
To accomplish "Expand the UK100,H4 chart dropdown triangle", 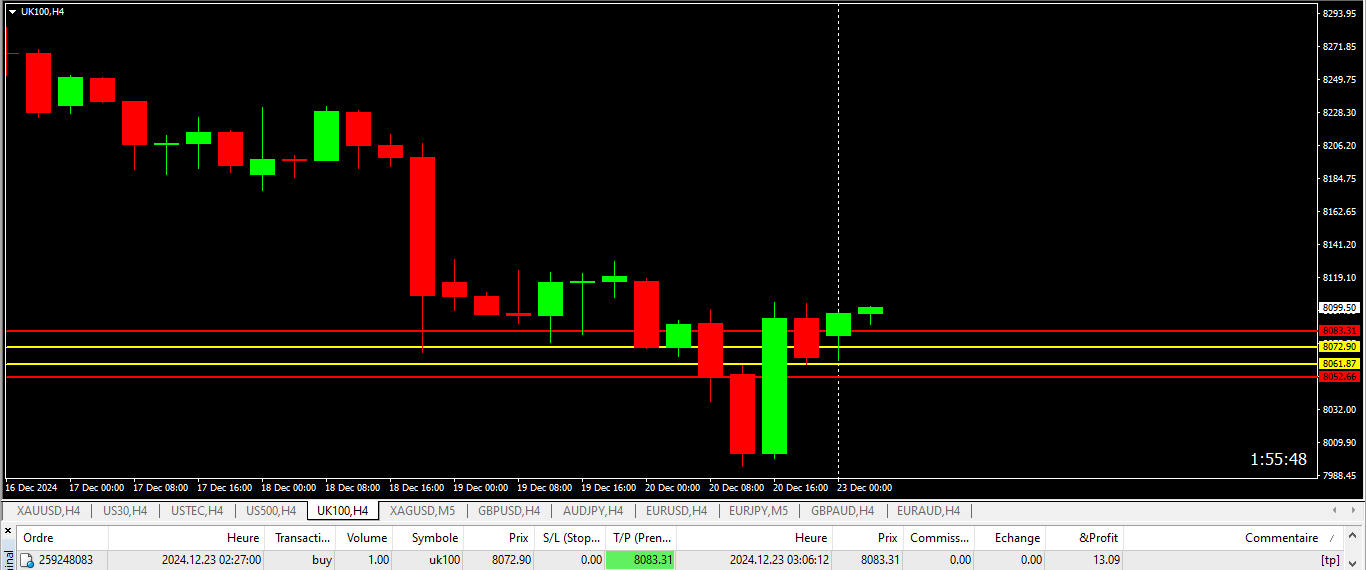I will (12, 11).
